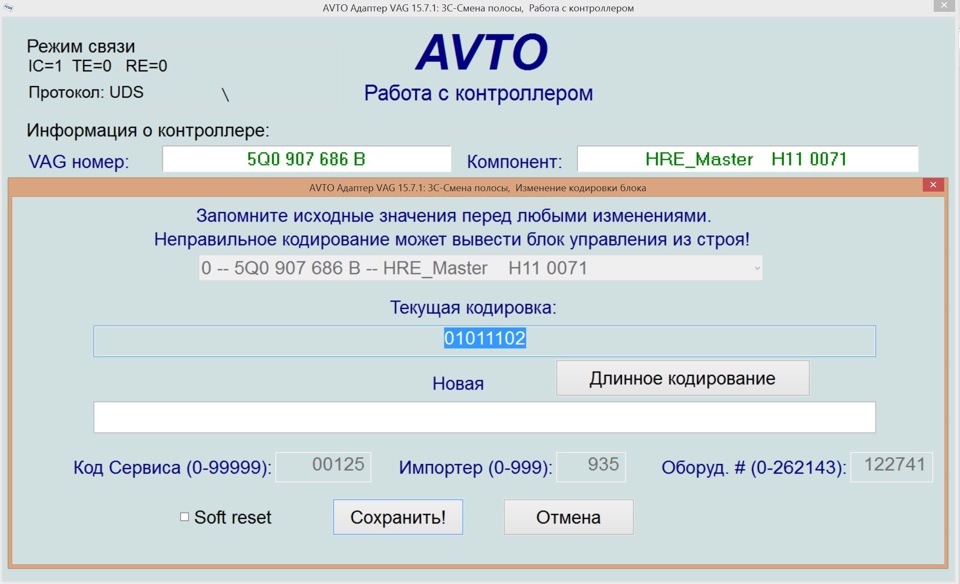960x584 pixels.
Task: Click the Режим связи heading
Action: pyautogui.click(x=81, y=47)
